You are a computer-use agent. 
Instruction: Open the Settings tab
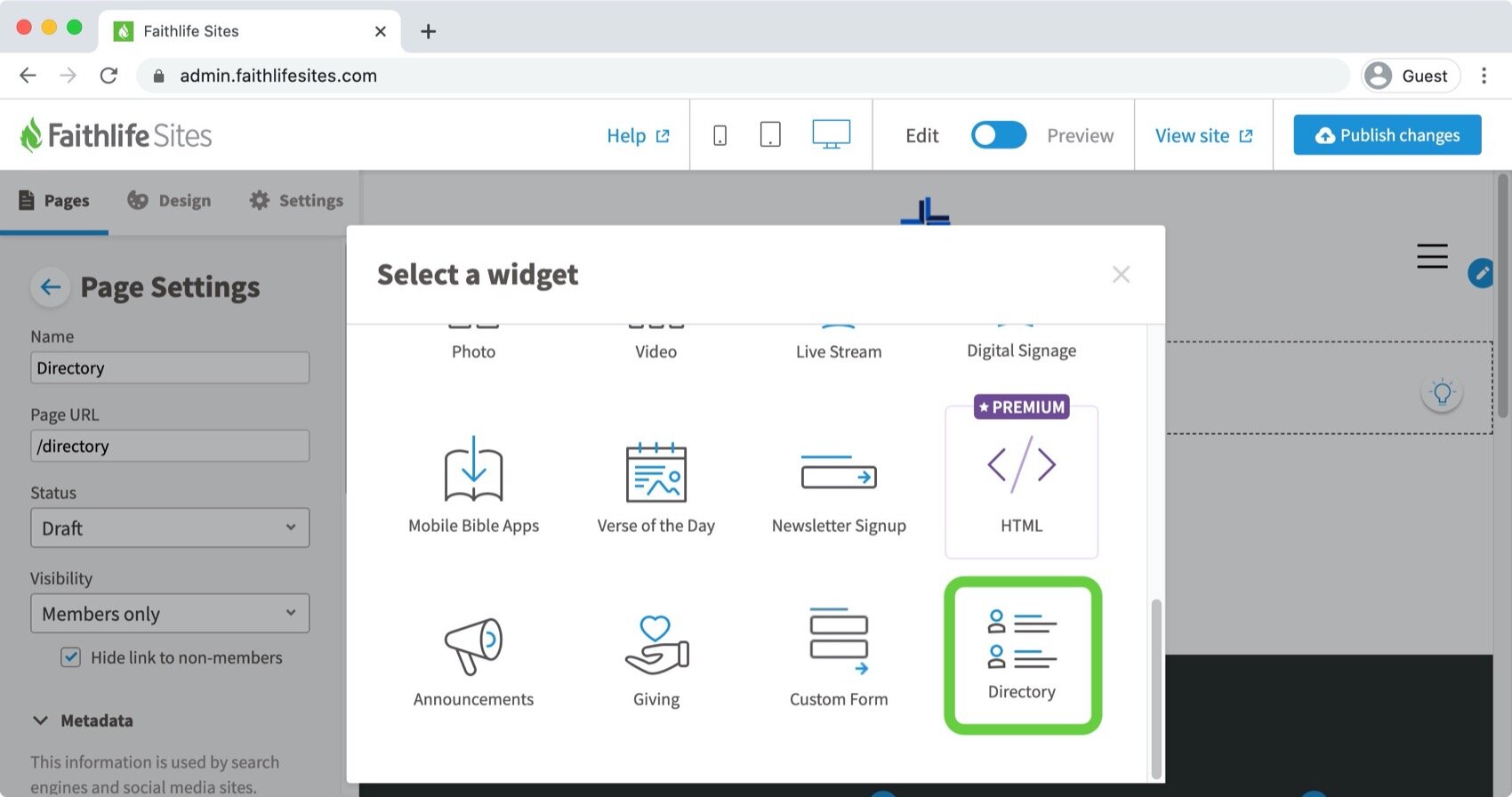pyautogui.click(x=296, y=201)
